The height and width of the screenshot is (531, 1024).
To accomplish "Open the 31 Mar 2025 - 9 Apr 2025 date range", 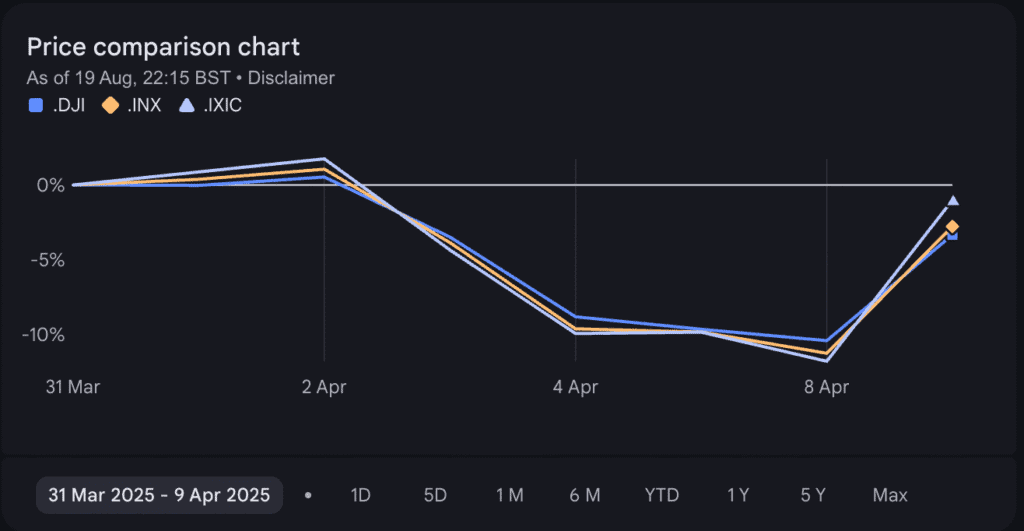I will (159, 495).
